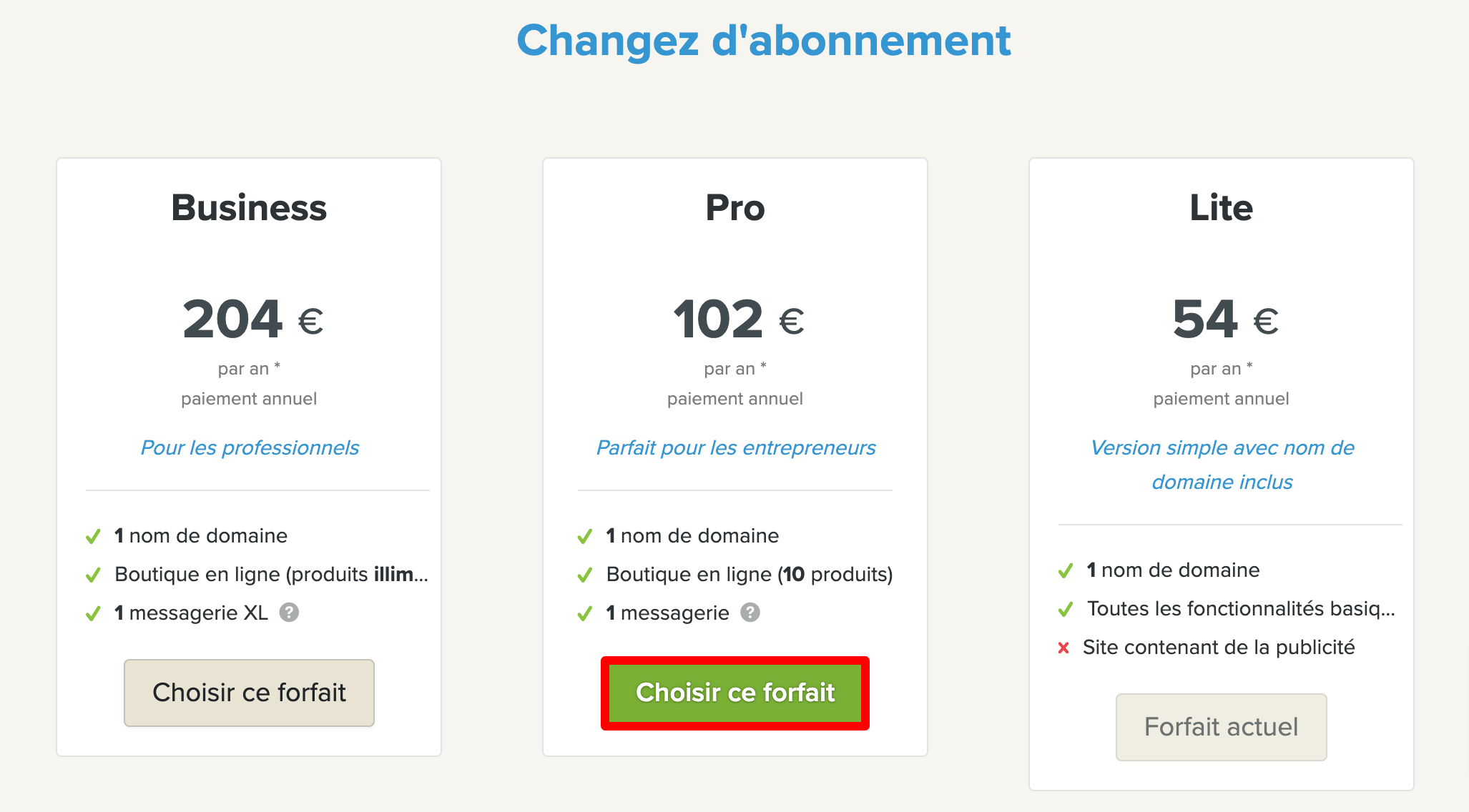
Task: Open the Pour les professionnels link
Action: [250, 447]
